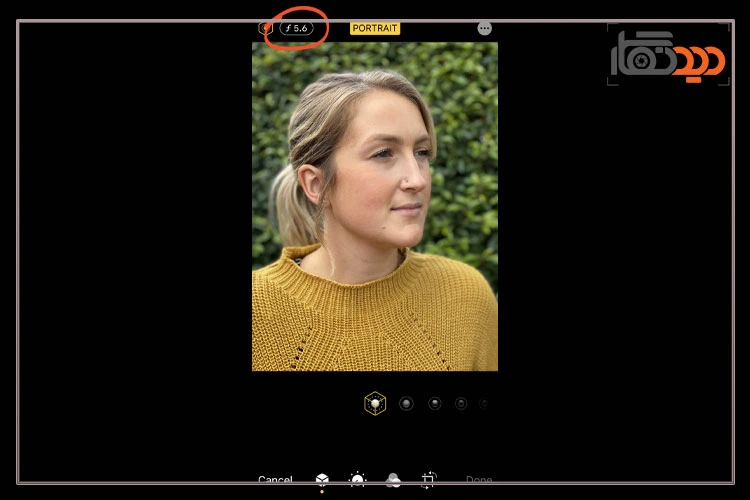Pick the fourth portrait lighting effect
This screenshot has height=500, width=750.
tap(461, 403)
